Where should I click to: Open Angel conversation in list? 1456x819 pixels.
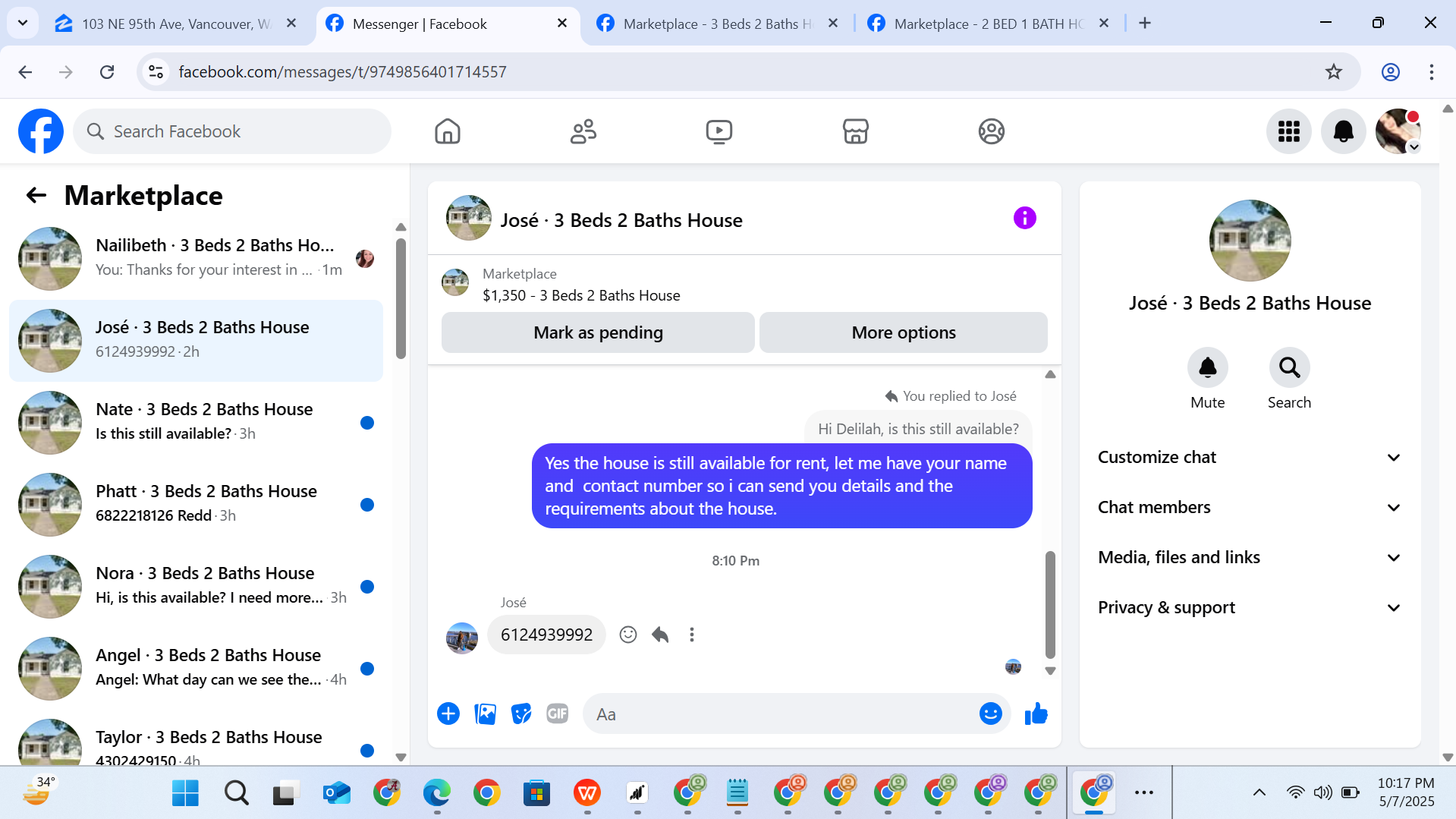pyautogui.click(x=196, y=668)
